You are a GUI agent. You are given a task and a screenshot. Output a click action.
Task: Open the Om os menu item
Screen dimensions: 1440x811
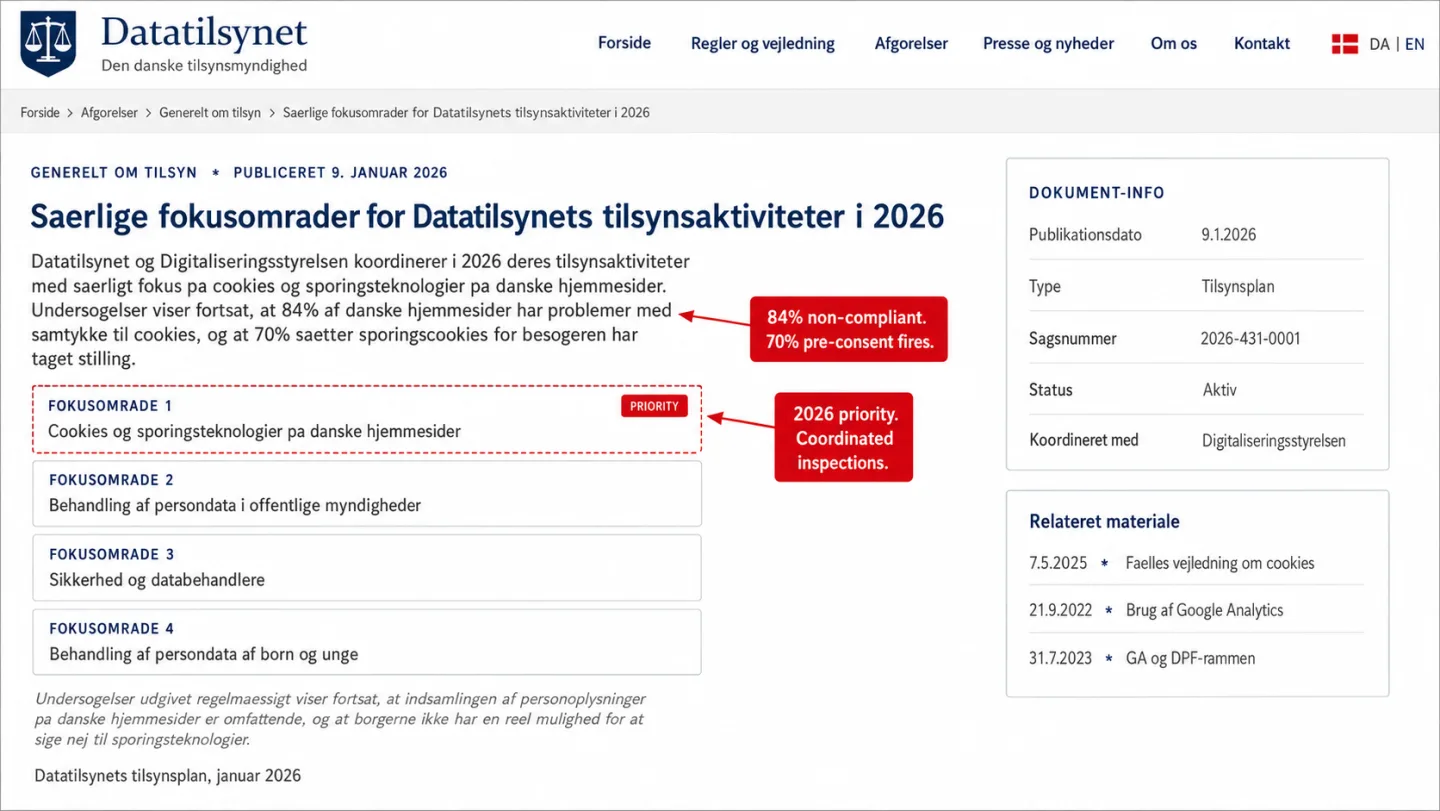click(1173, 44)
